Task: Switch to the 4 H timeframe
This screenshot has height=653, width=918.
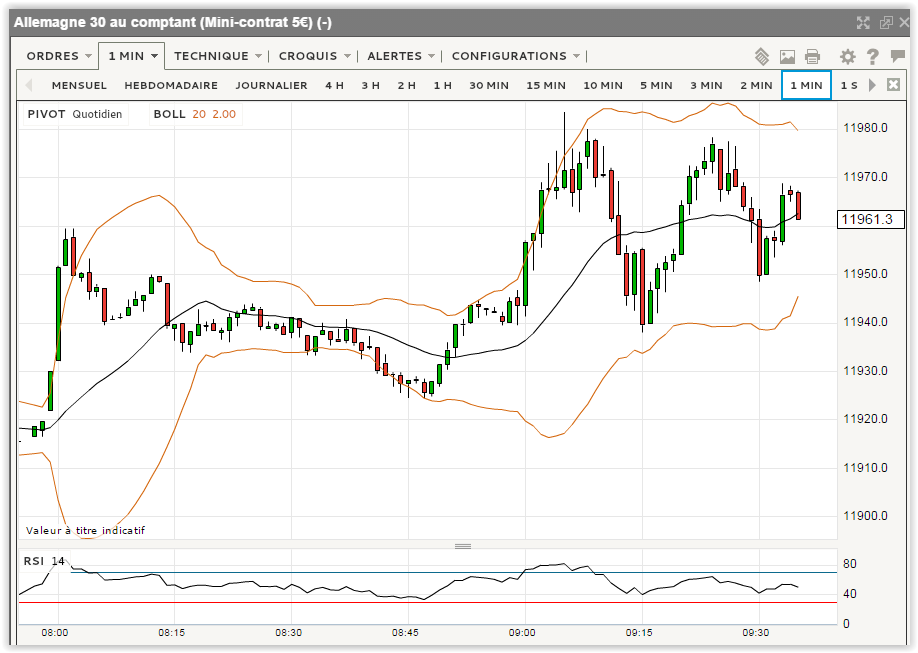Action: click(334, 86)
